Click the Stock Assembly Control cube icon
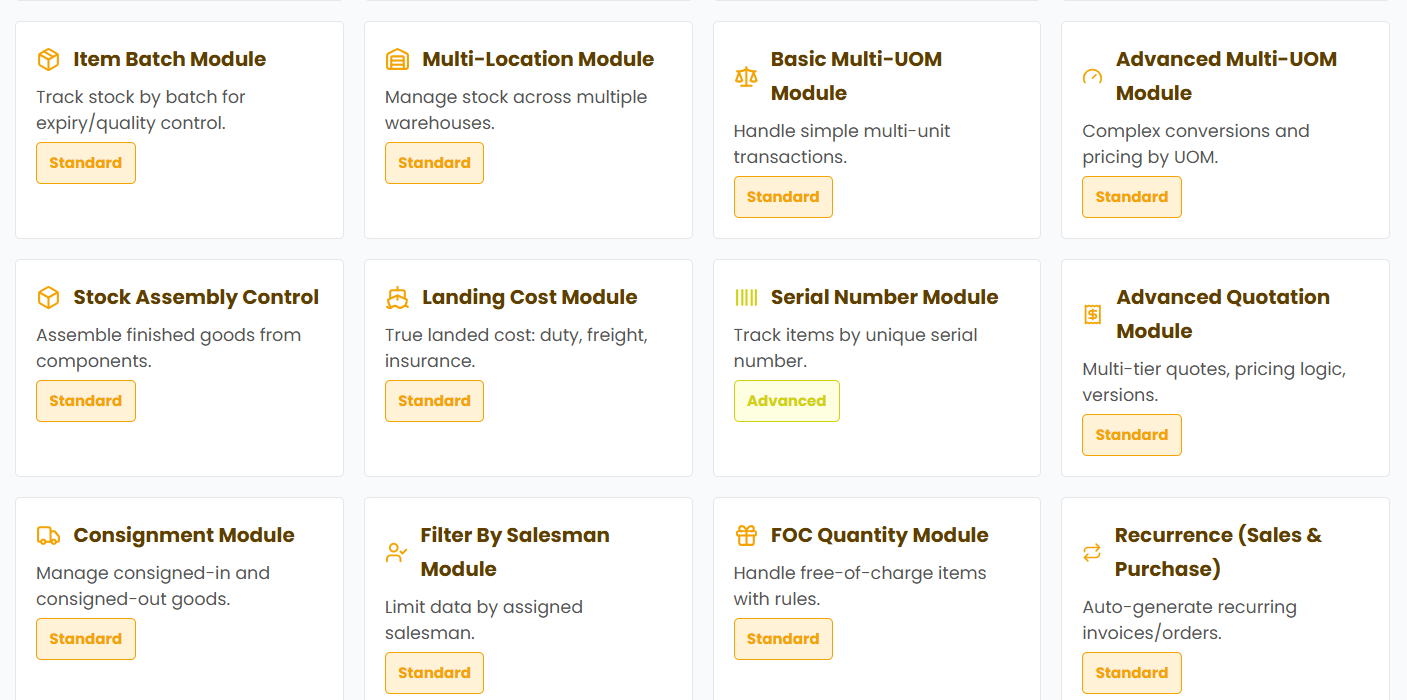Viewport: 1407px width, 700px height. point(48,298)
